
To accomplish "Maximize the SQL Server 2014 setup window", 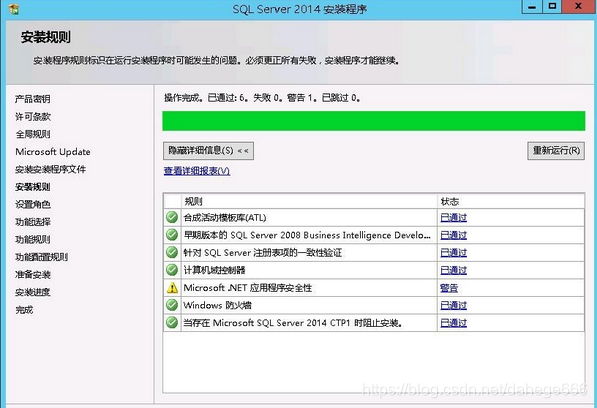I will 552,7.
